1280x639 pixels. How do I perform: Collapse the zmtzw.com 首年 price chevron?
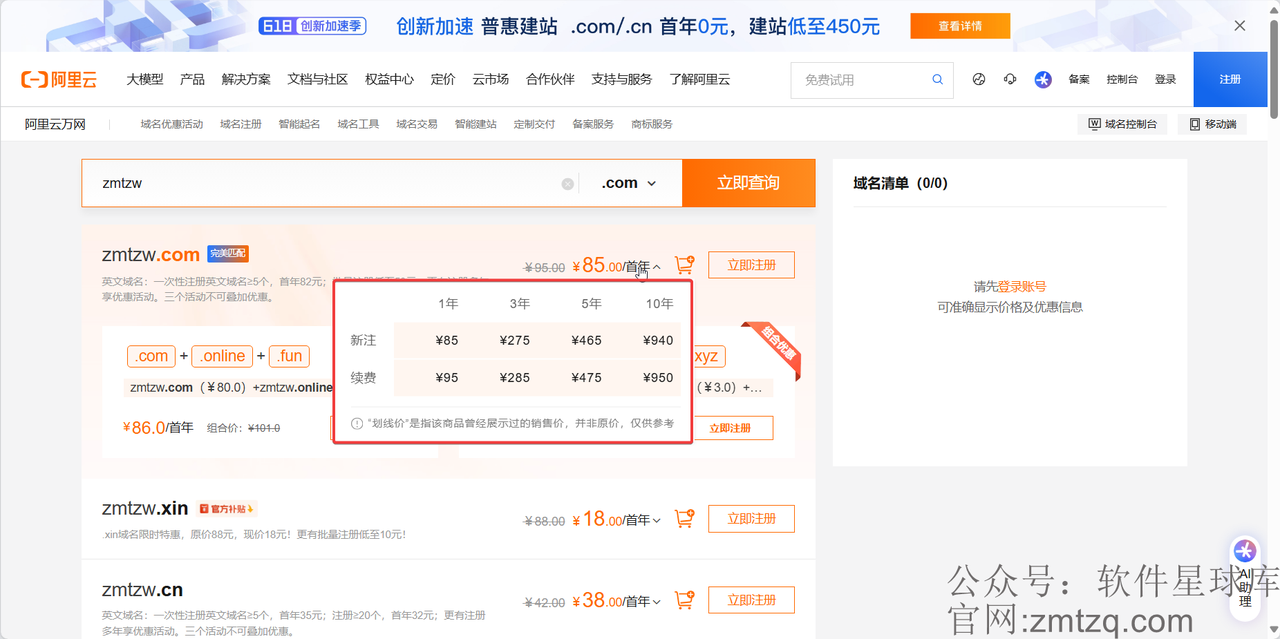pos(657,266)
